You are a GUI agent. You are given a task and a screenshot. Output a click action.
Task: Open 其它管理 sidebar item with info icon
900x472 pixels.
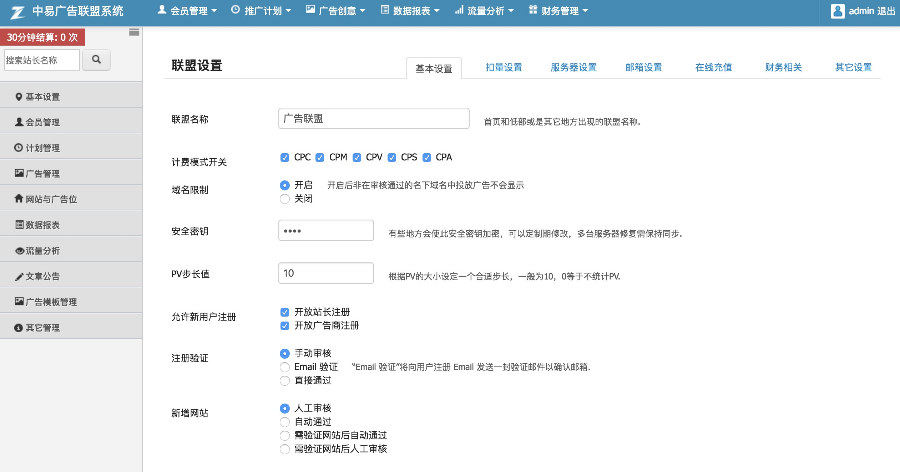[x=71, y=327]
